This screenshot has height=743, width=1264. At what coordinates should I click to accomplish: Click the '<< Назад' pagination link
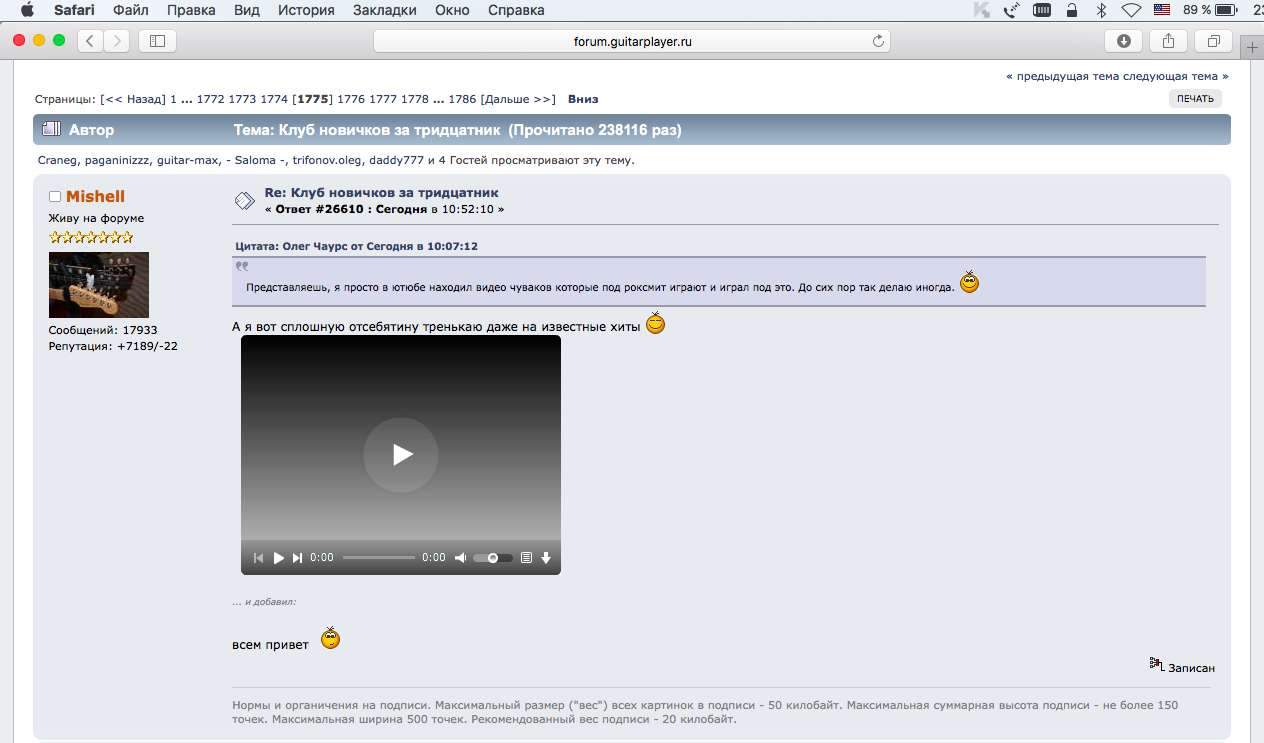click(133, 99)
